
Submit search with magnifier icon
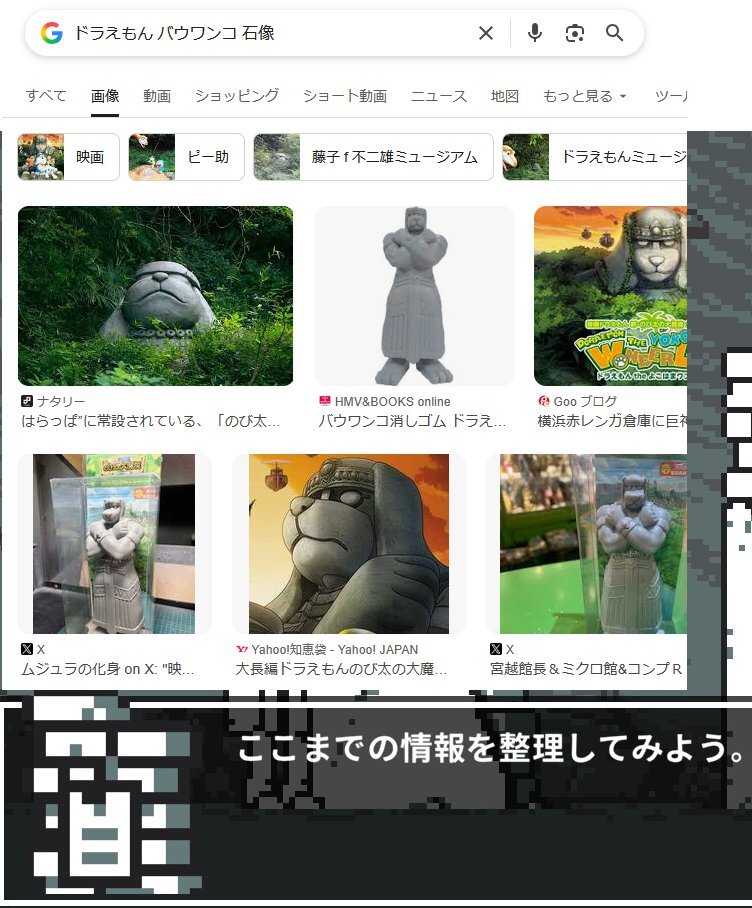click(614, 33)
